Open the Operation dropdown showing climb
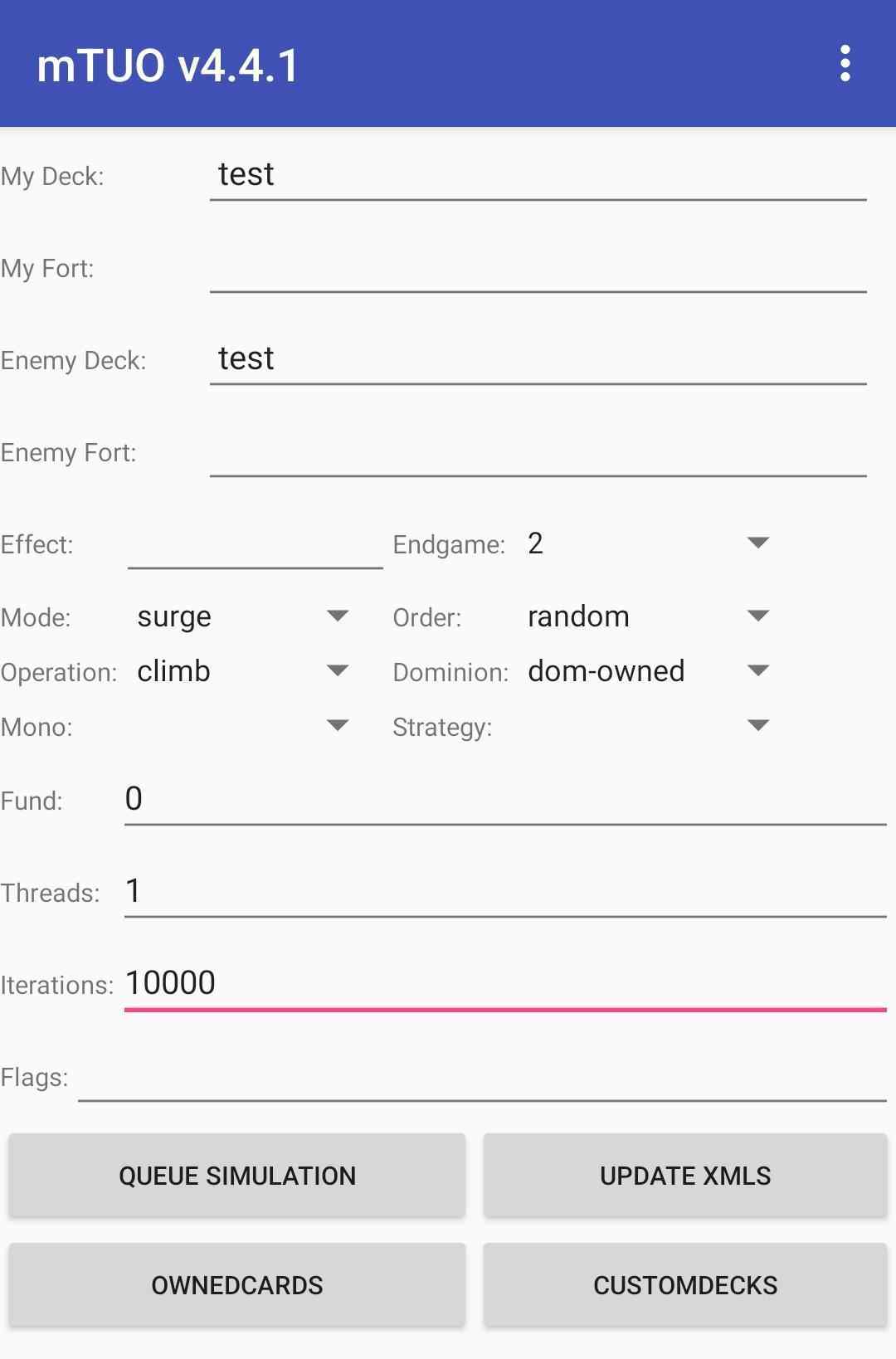Screen dimensions: 896x1359 tap(241, 671)
